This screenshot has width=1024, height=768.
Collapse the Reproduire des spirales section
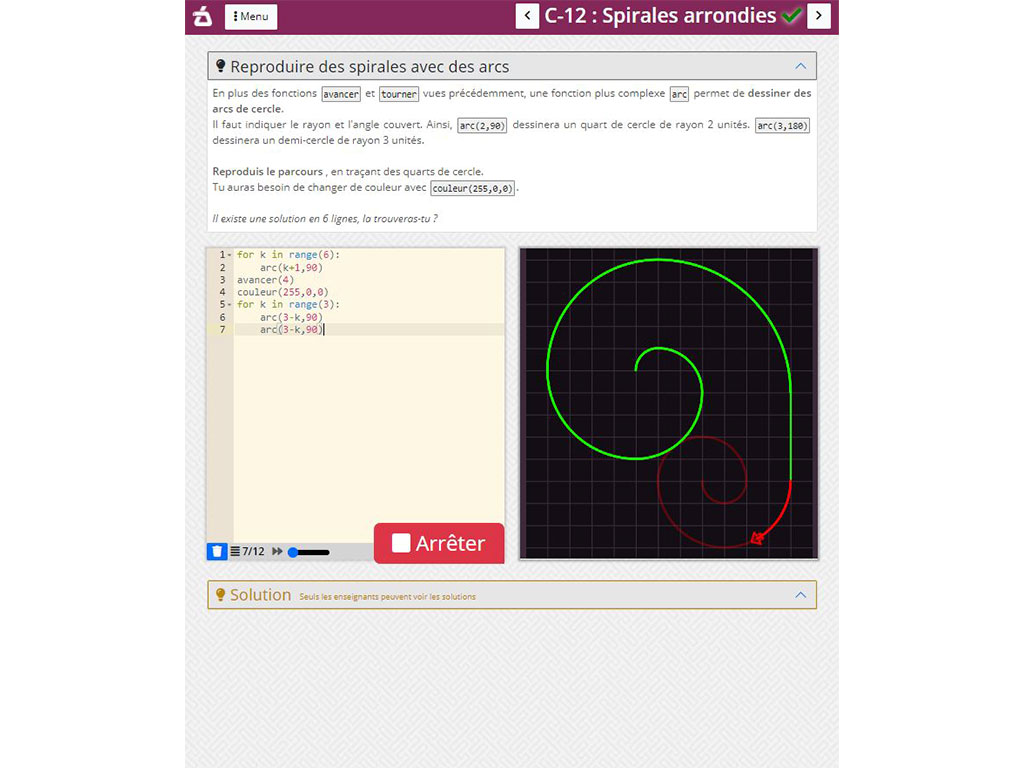(x=801, y=66)
